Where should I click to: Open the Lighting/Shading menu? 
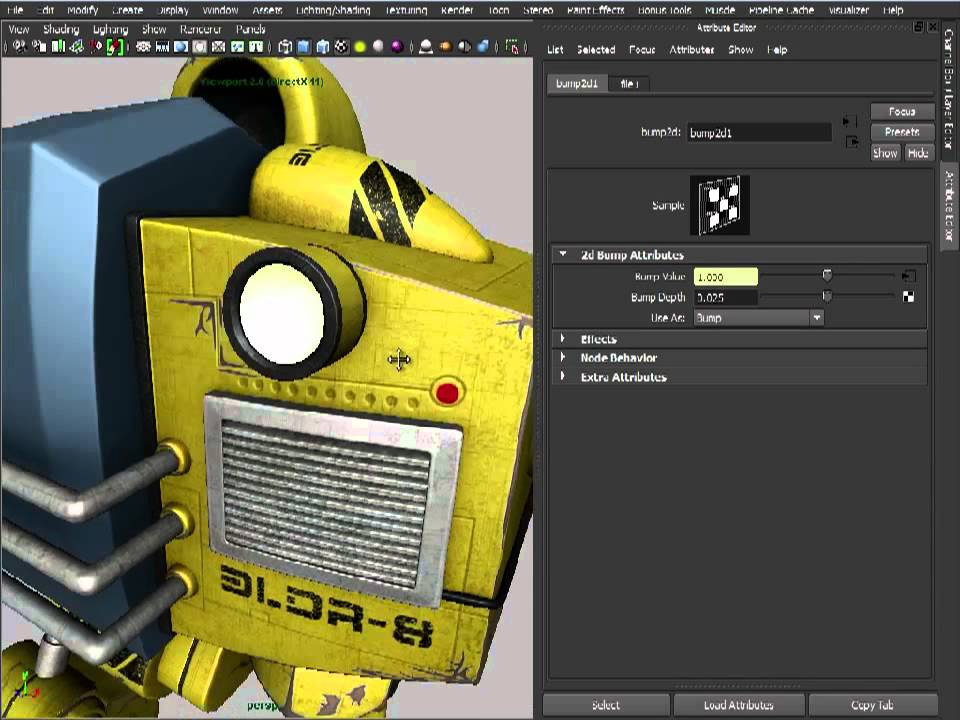333,10
